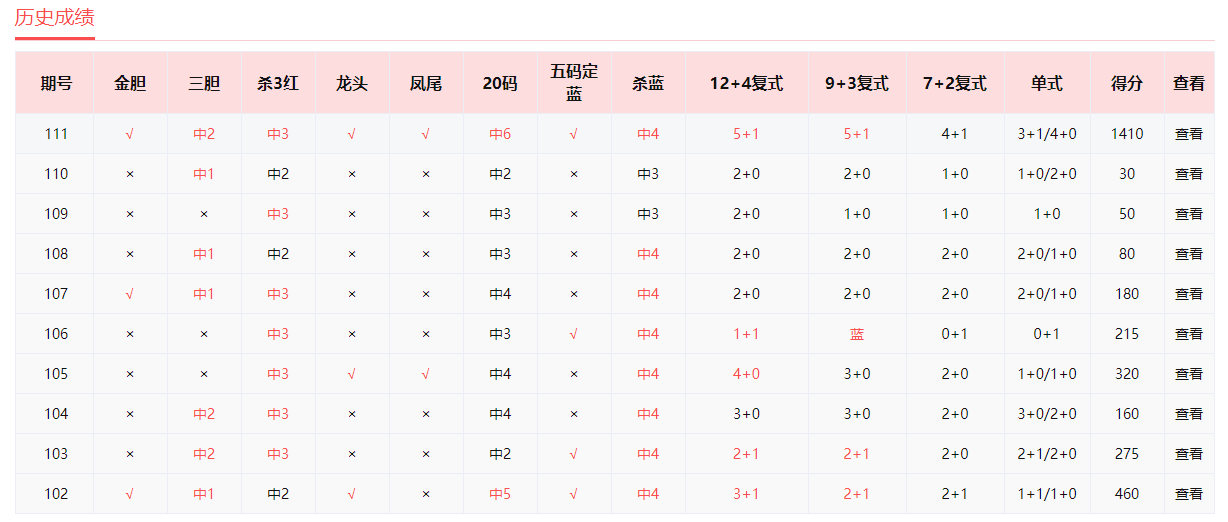Click period number 102 cell
Image resolution: width=1228 pixels, height=522 pixels.
(x=56, y=494)
